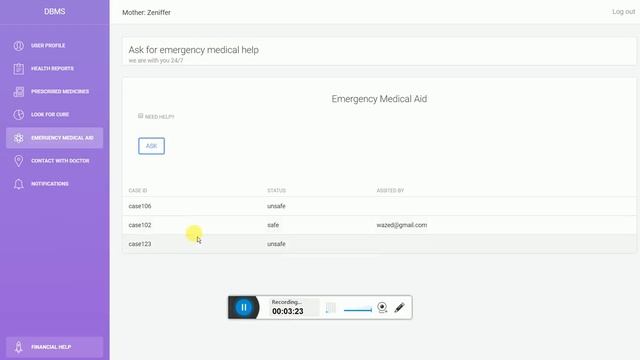Screen dimensions: 640x360
Task: Adjust the recorder volume slider
Action: click(358, 310)
